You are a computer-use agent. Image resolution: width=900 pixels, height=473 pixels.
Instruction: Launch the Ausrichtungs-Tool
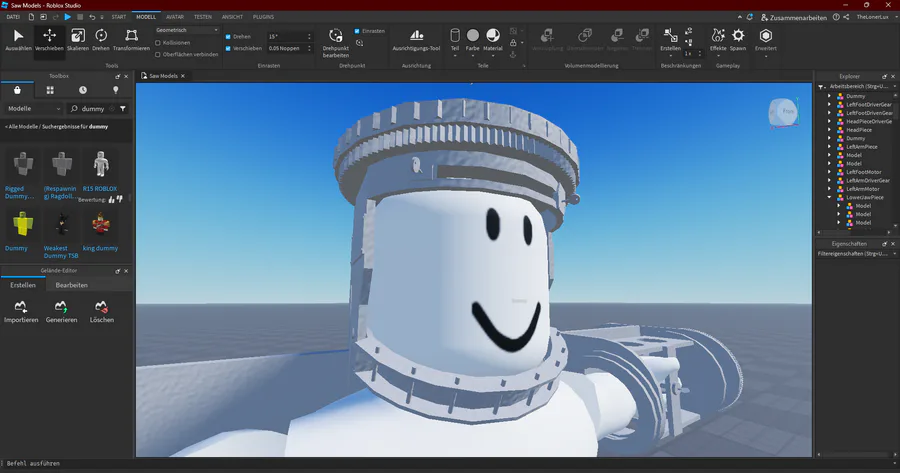416,40
